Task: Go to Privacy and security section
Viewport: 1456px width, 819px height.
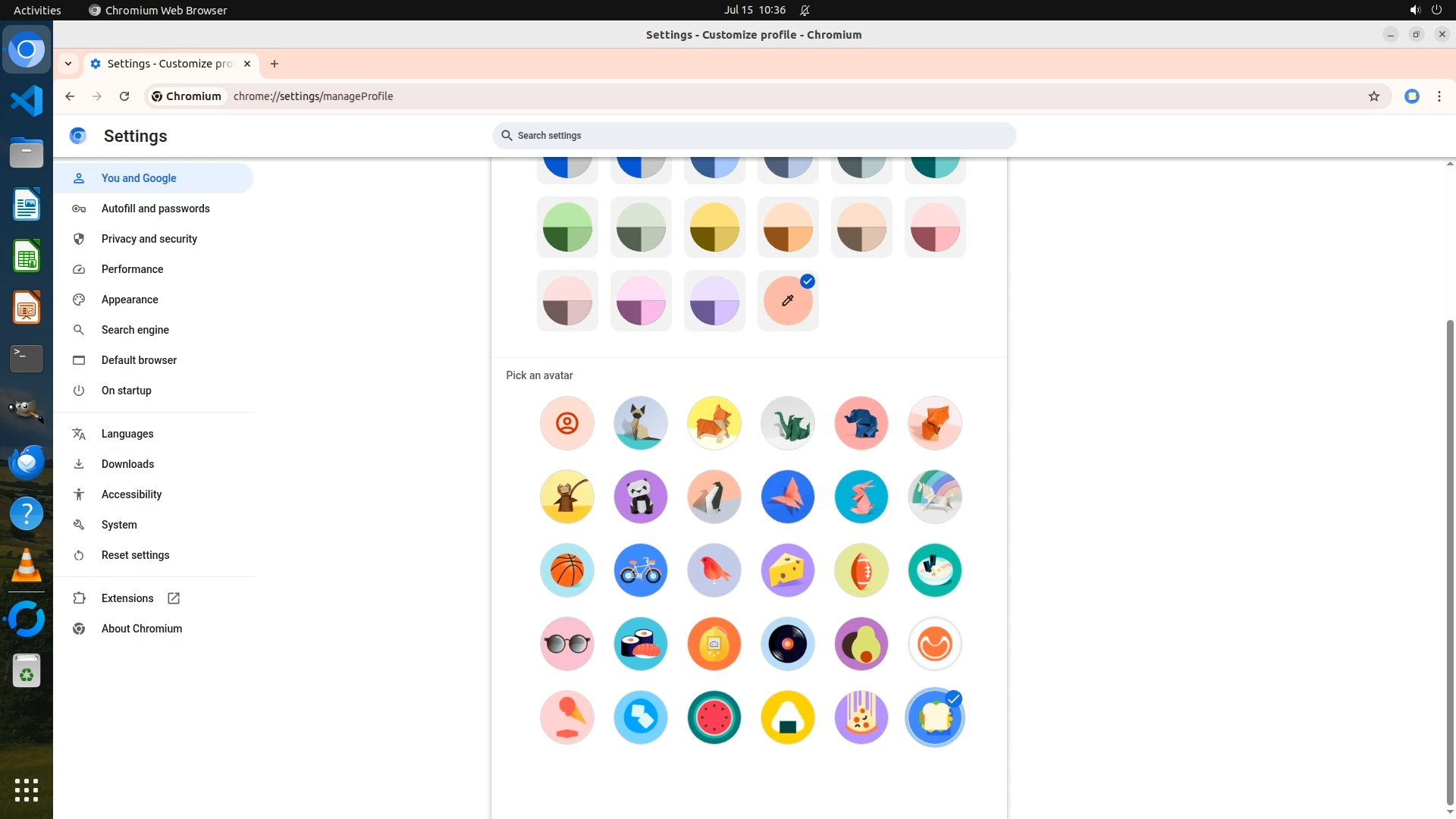Action: pyautogui.click(x=149, y=239)
